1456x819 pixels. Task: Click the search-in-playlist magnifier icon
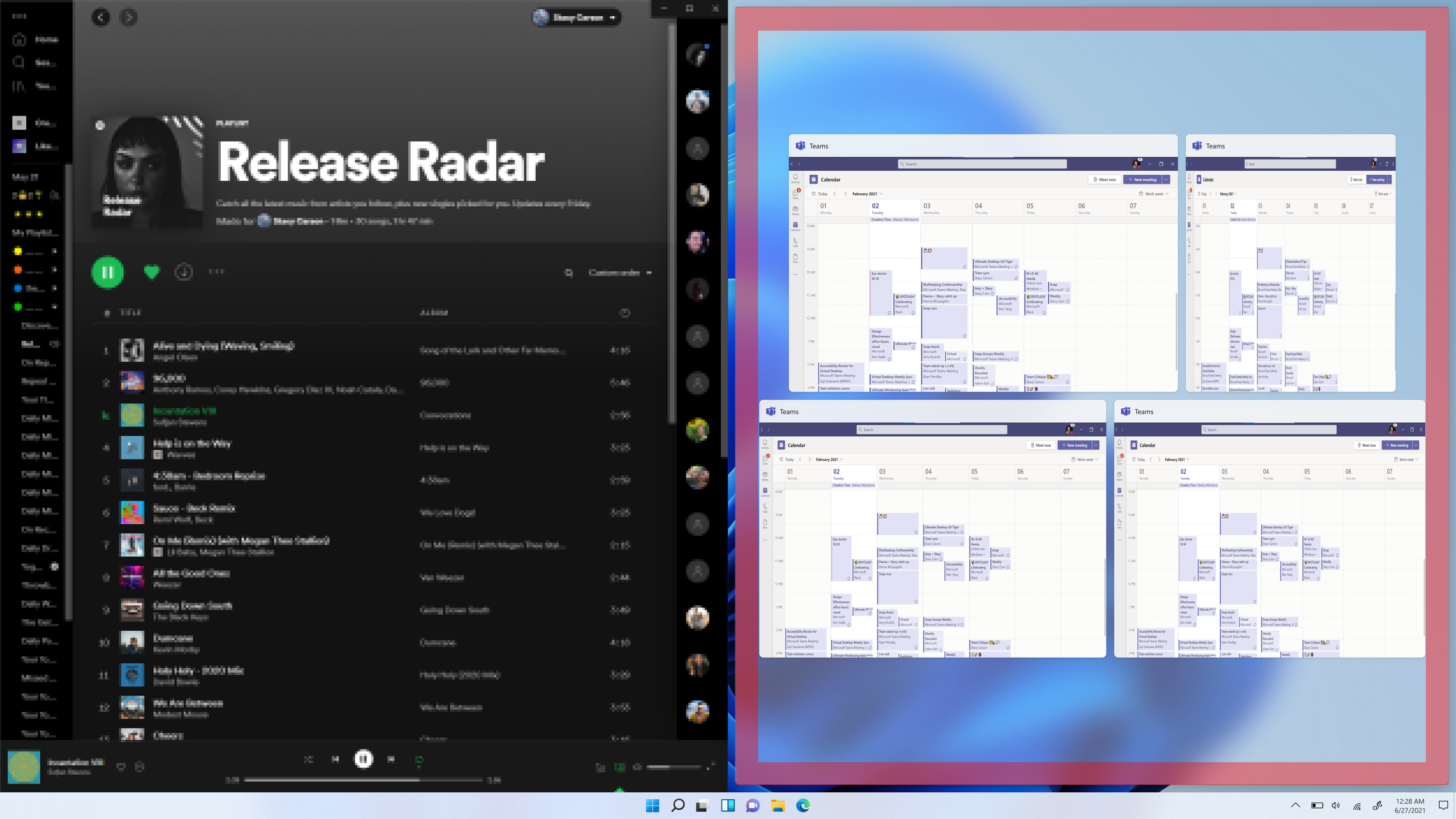[568, 273]
